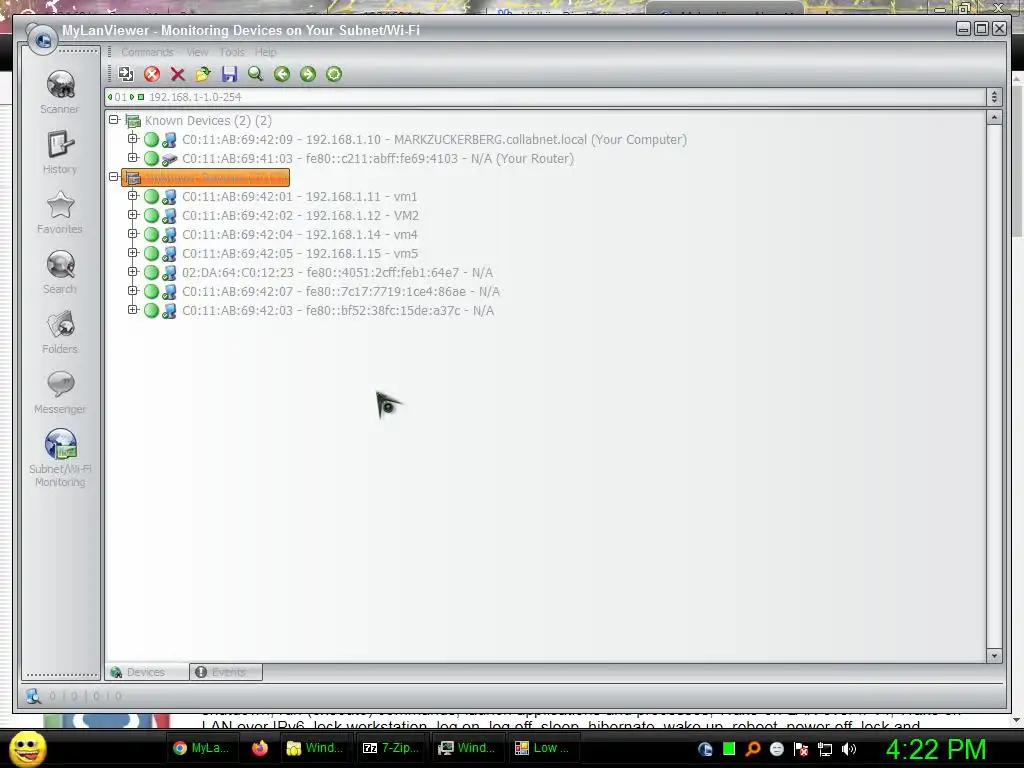This screenshot has width=1024, height=768.
Task: Select the fe80::4051:2cff:feb1:64e7 row
Action: [x=338, y=272]
